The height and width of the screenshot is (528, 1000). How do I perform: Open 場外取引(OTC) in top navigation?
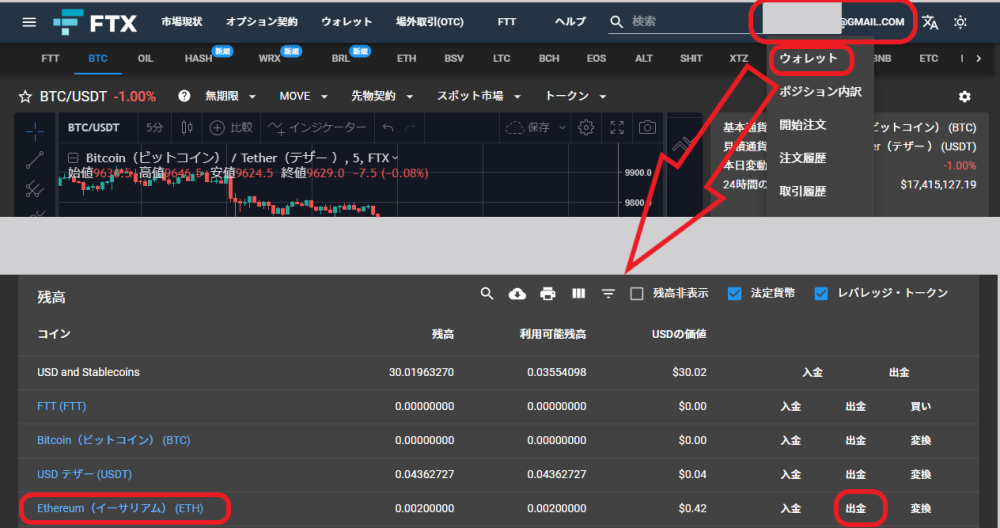(x=430, y=22)
